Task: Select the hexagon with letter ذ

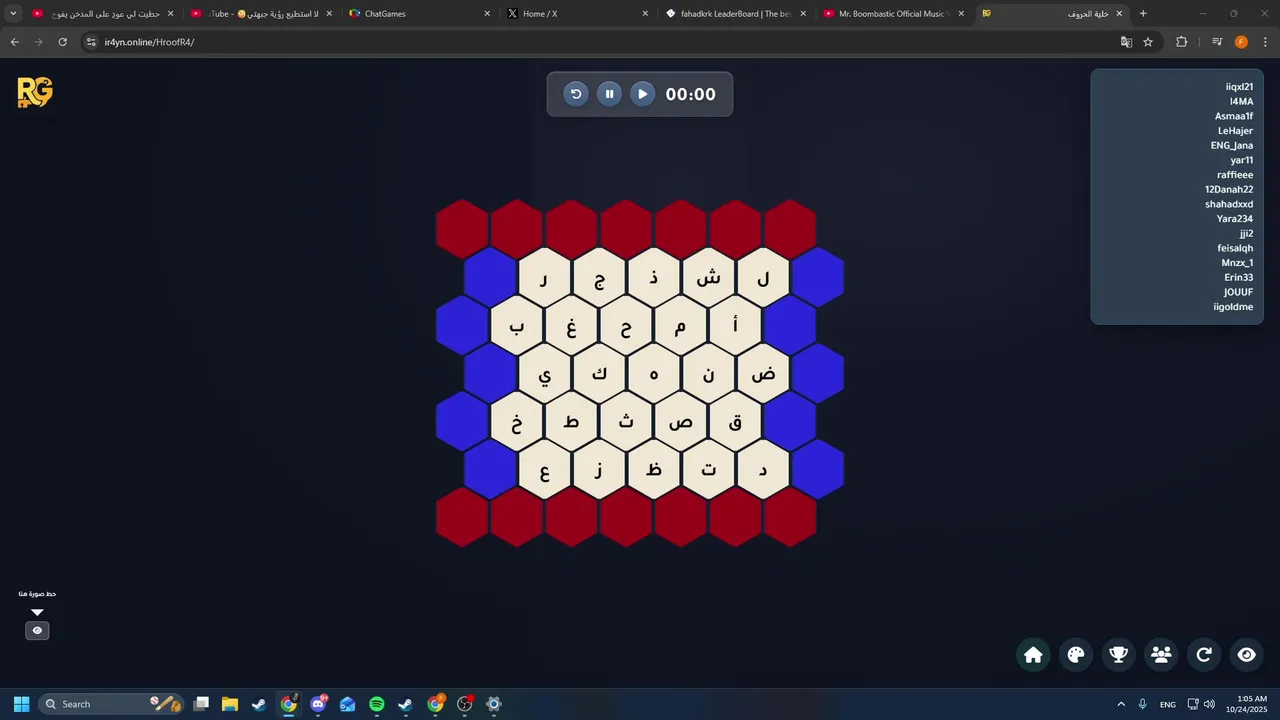Action: coord(654,278)
